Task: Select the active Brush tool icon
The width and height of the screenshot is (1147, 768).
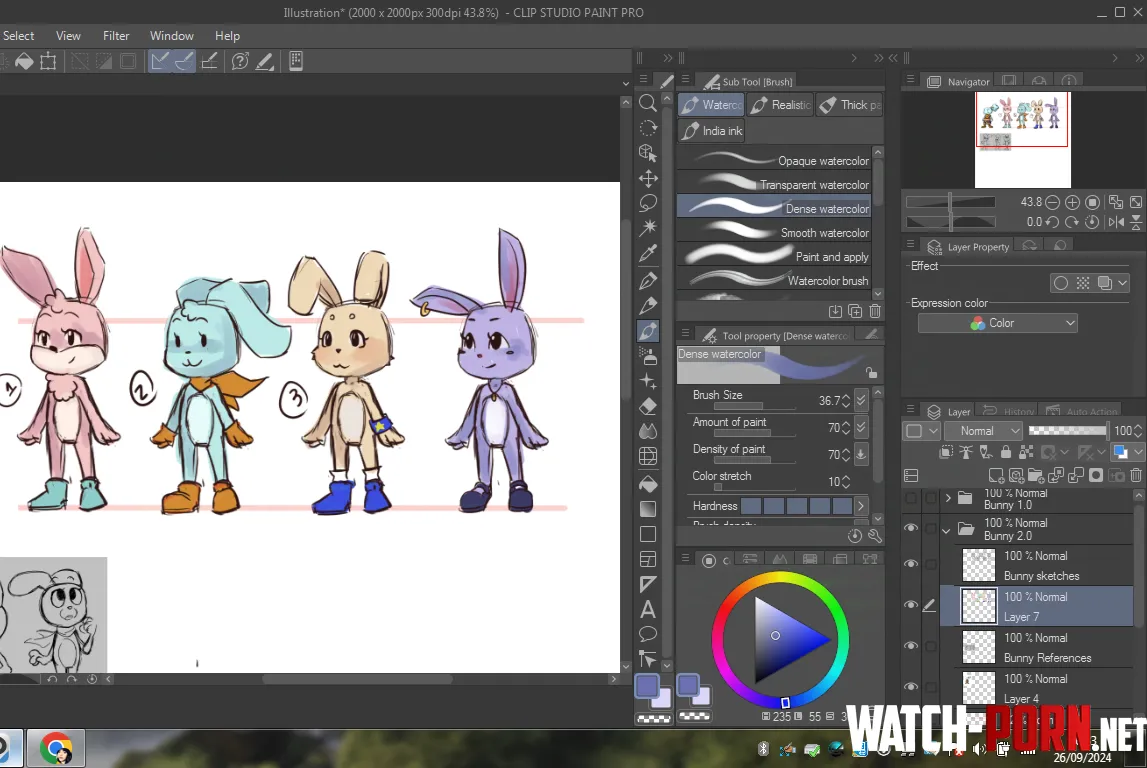Action: [x=647, y=331]
